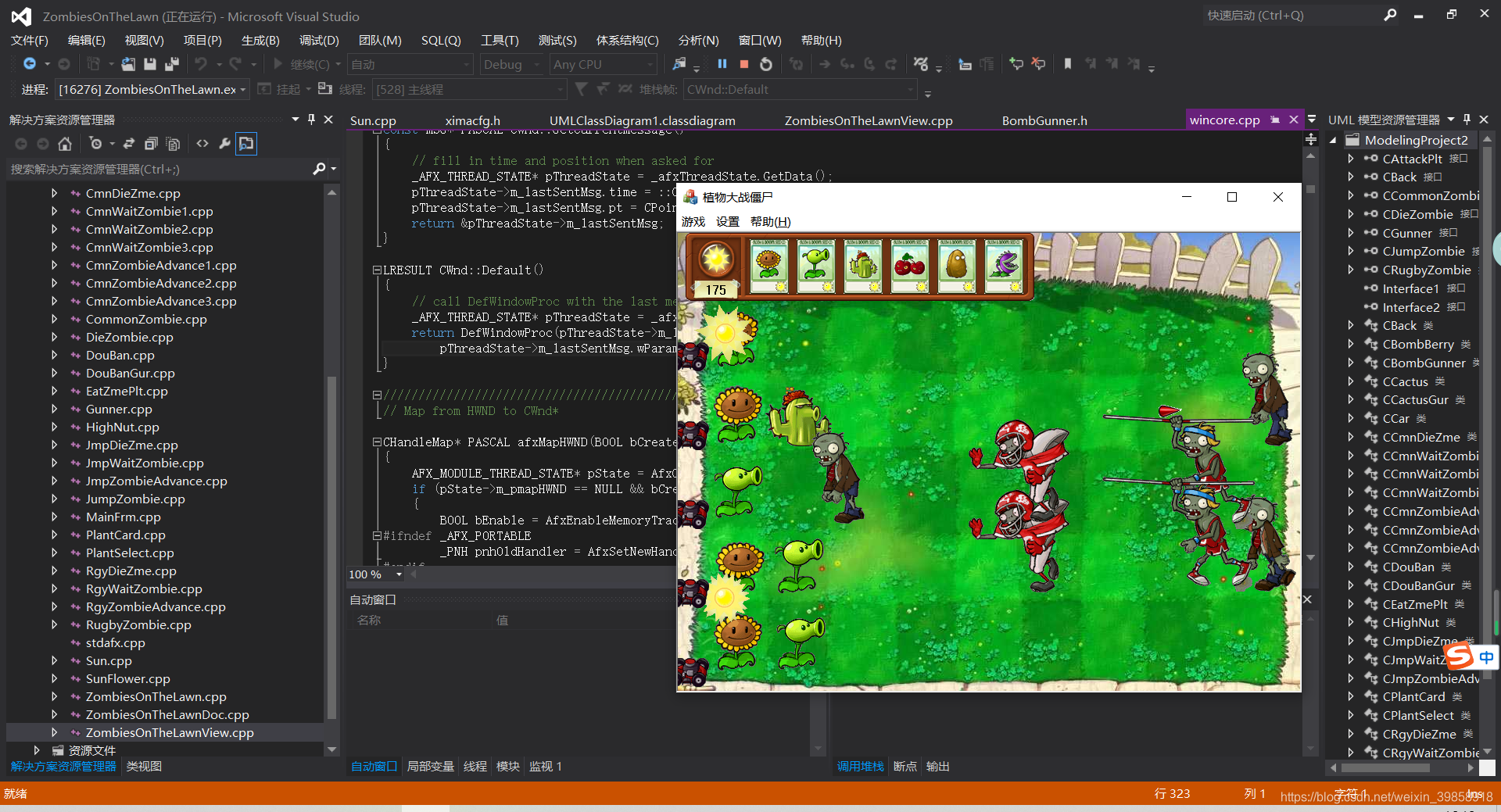Image resolution: width=1501 pixels, height=812 pixels.
Task: Click Solution Explorer vertical scrollbar thumb
Action: [x=331, y=547]
